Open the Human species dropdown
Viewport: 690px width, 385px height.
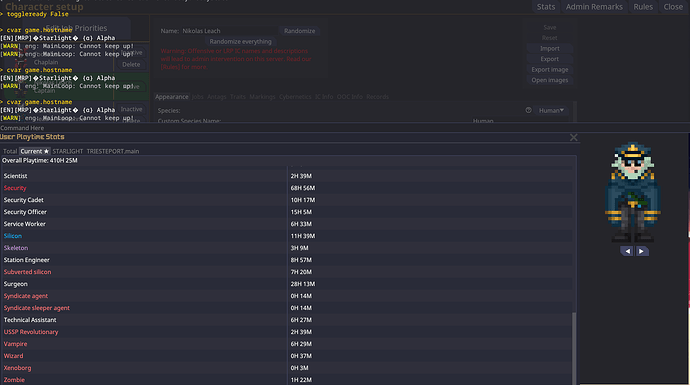(x=551, y=110)
